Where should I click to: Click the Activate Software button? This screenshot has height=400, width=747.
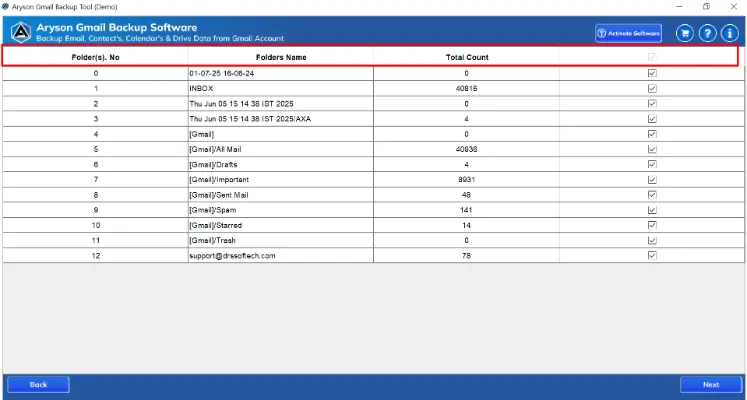[x=628, y=33]
